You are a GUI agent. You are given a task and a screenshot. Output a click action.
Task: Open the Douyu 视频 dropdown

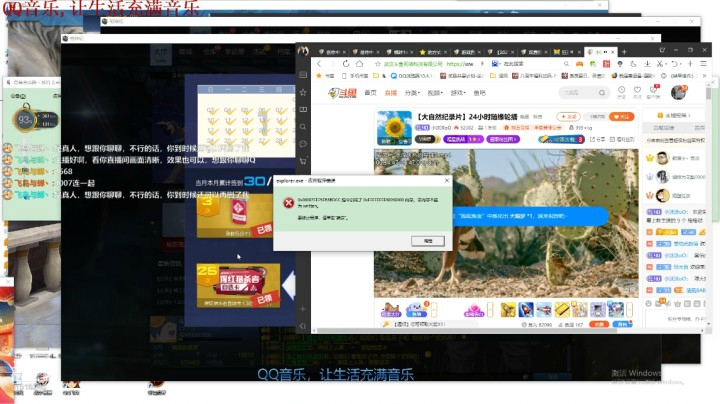pyautogui.click(x=435, y=93)
